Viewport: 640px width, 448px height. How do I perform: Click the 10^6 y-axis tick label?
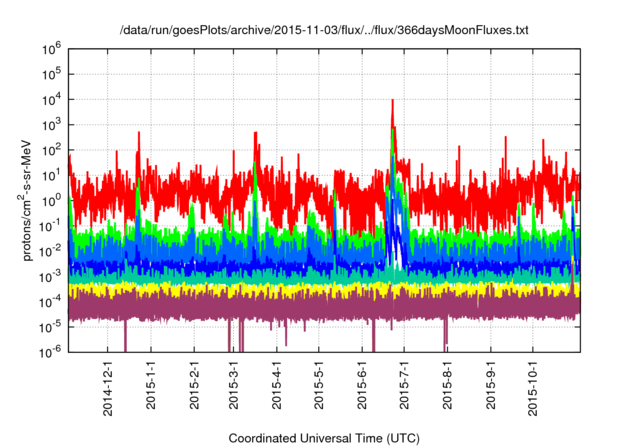click(51, 49)
